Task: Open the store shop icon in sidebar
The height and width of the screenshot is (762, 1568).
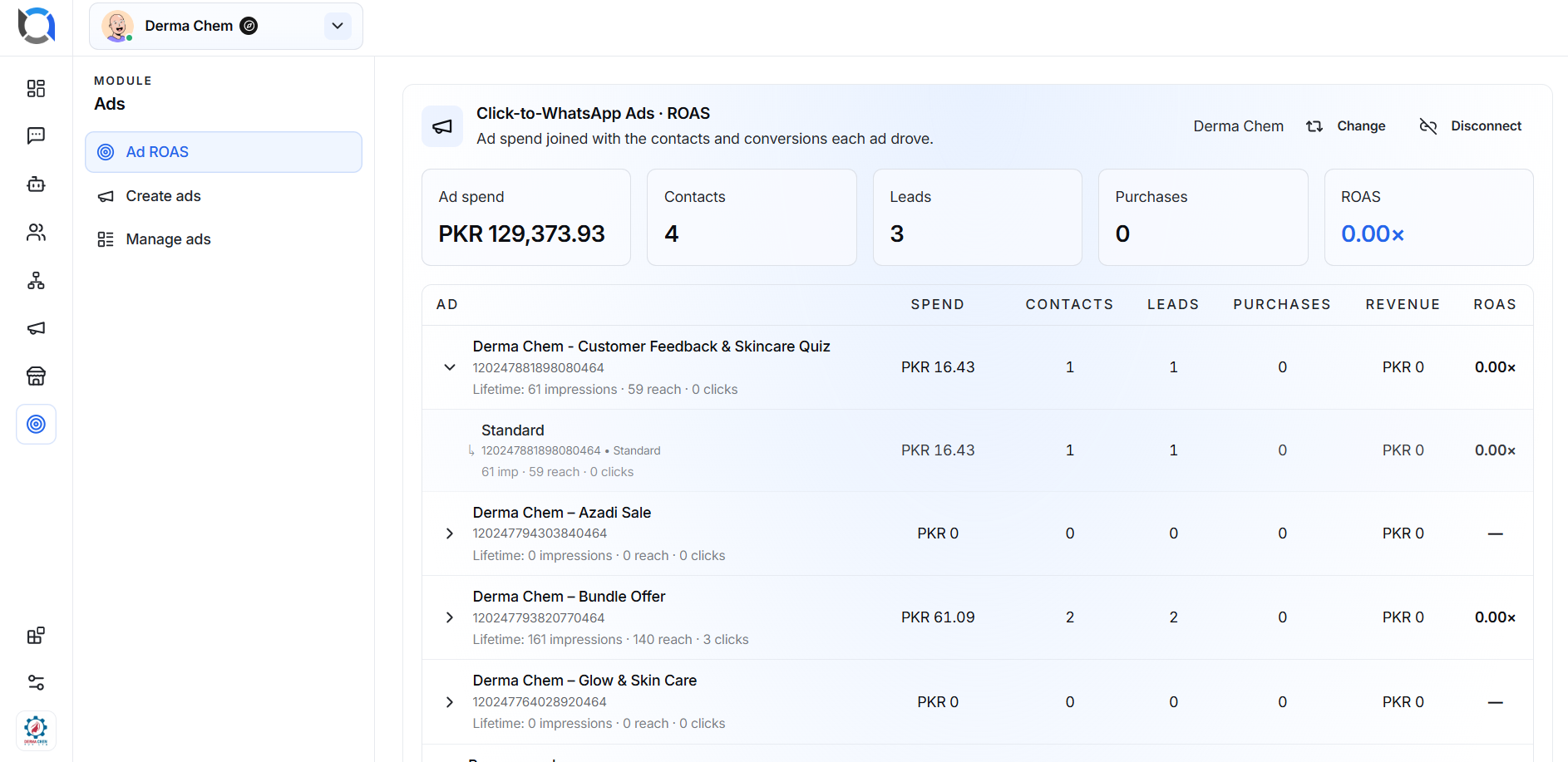Action: [36, 376]
